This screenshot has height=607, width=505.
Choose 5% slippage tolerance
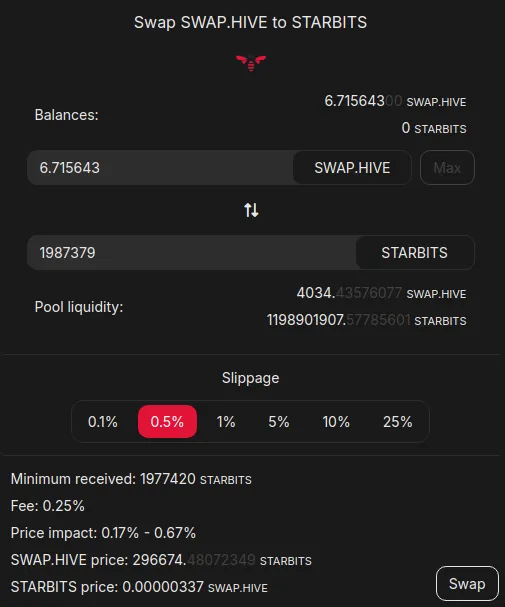(x=279, y=422)
